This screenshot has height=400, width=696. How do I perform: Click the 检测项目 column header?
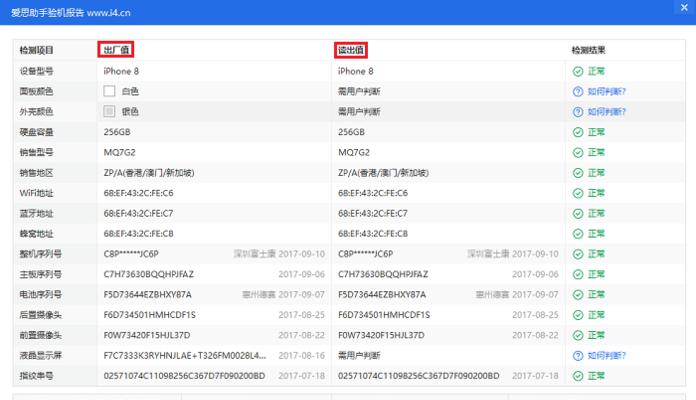(36, 50)
